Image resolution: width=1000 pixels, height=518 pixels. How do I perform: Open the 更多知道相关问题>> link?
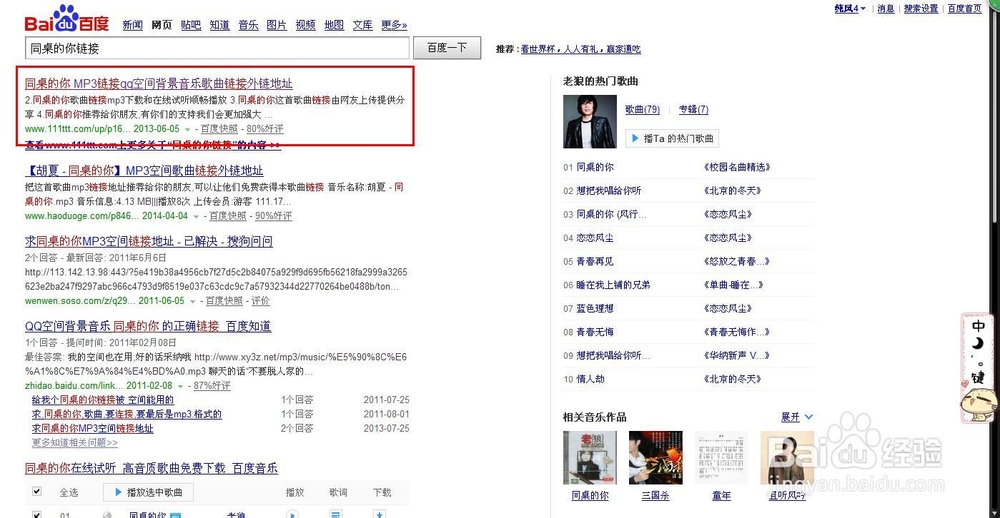coord(75,442)
